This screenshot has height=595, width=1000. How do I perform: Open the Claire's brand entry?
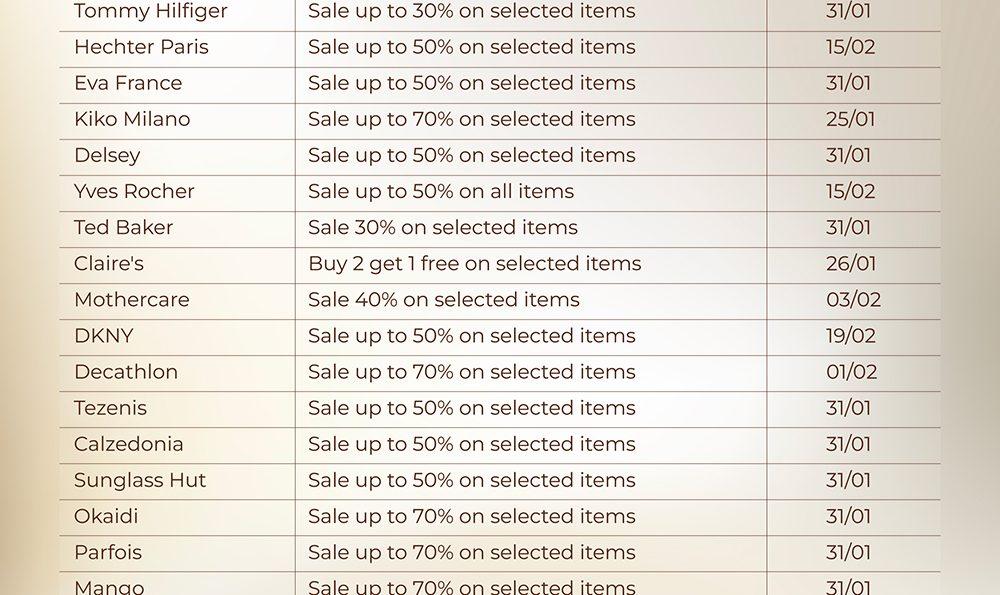click(x=109, y=264)
